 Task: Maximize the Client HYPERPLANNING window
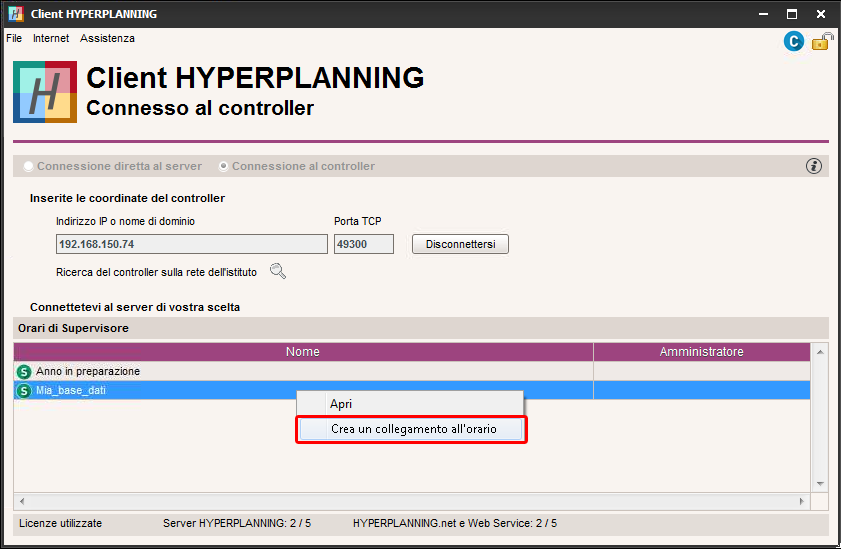coord(792,14)
